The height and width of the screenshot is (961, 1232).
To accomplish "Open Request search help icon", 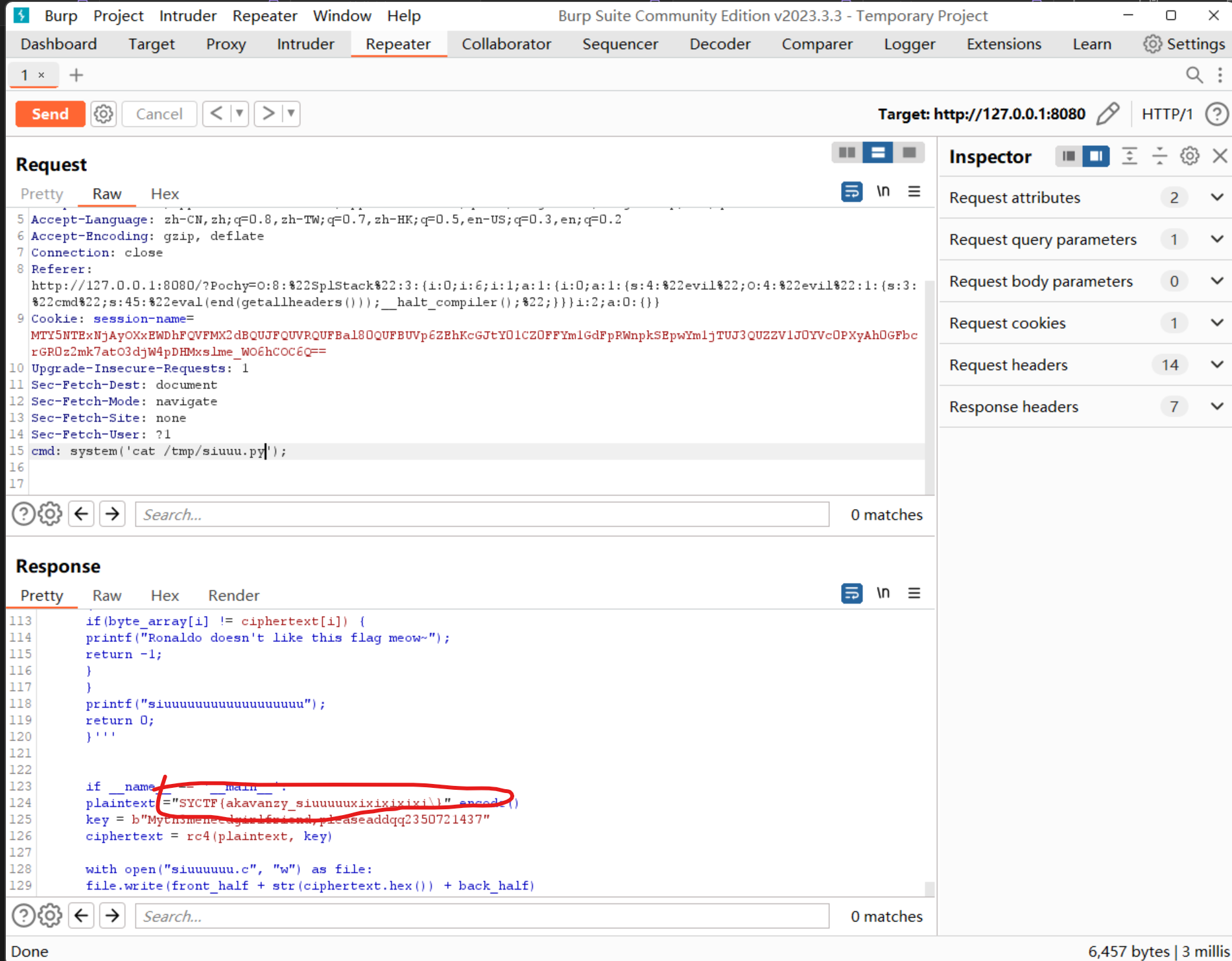I will point(23,514).
